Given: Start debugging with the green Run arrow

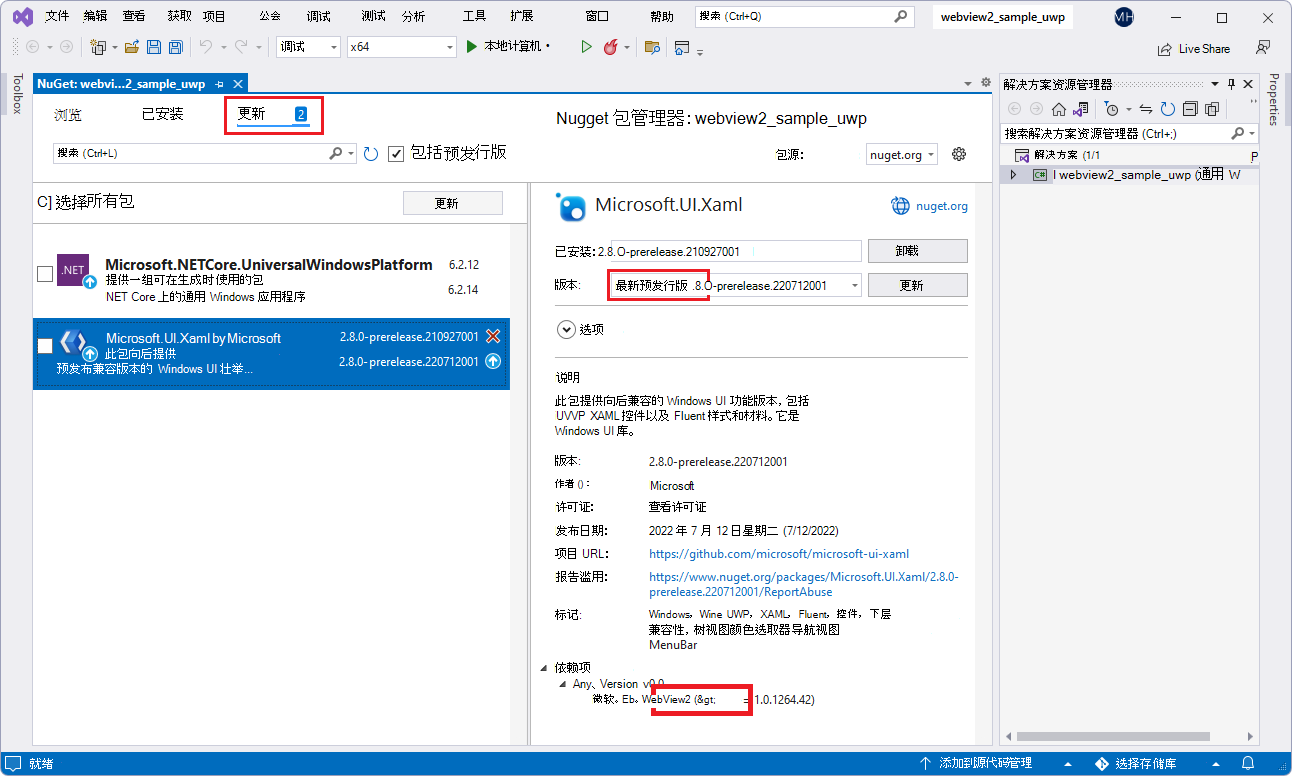Looking at the screenshot, I should (586, 47).
